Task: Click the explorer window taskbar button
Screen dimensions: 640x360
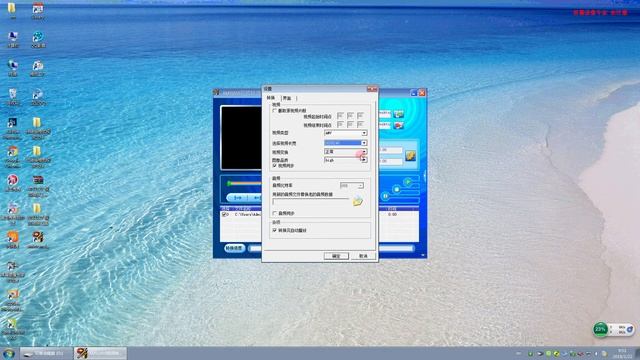Action: click(47, 353)
